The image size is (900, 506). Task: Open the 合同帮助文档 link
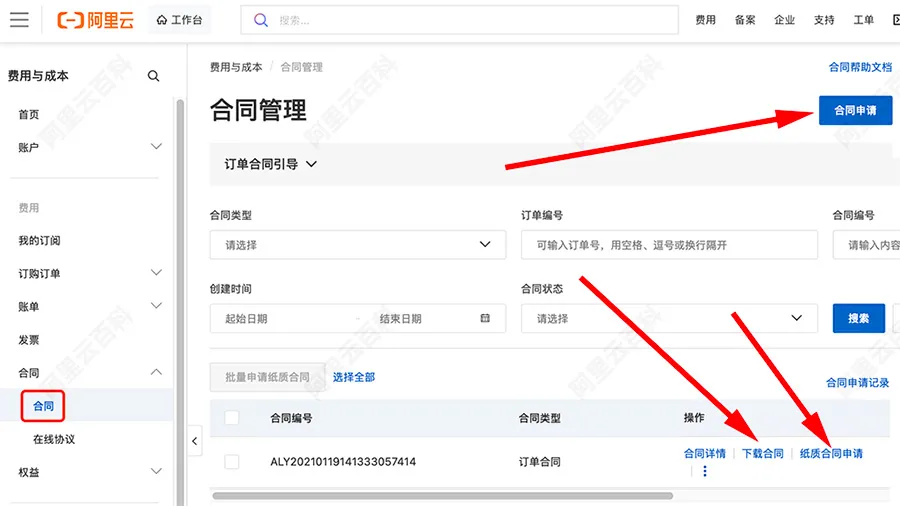pos(860,67)
